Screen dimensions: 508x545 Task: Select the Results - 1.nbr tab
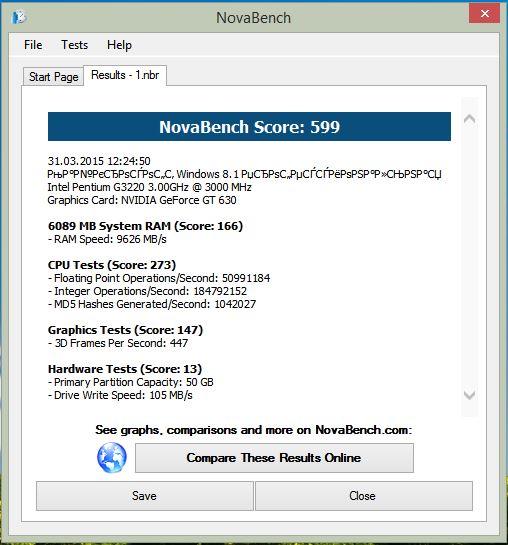125,75
